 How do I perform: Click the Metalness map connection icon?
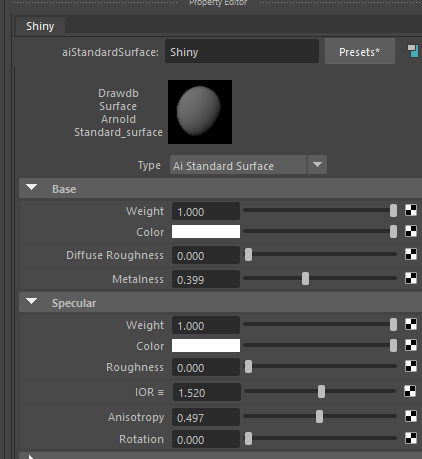click(411, 278)
